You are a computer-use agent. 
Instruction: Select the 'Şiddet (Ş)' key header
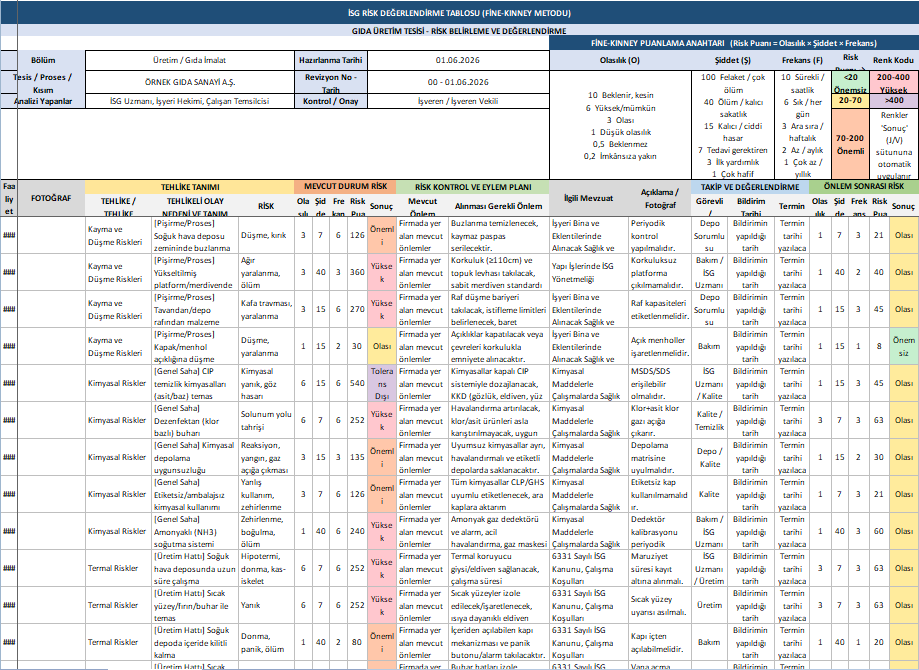733,60
